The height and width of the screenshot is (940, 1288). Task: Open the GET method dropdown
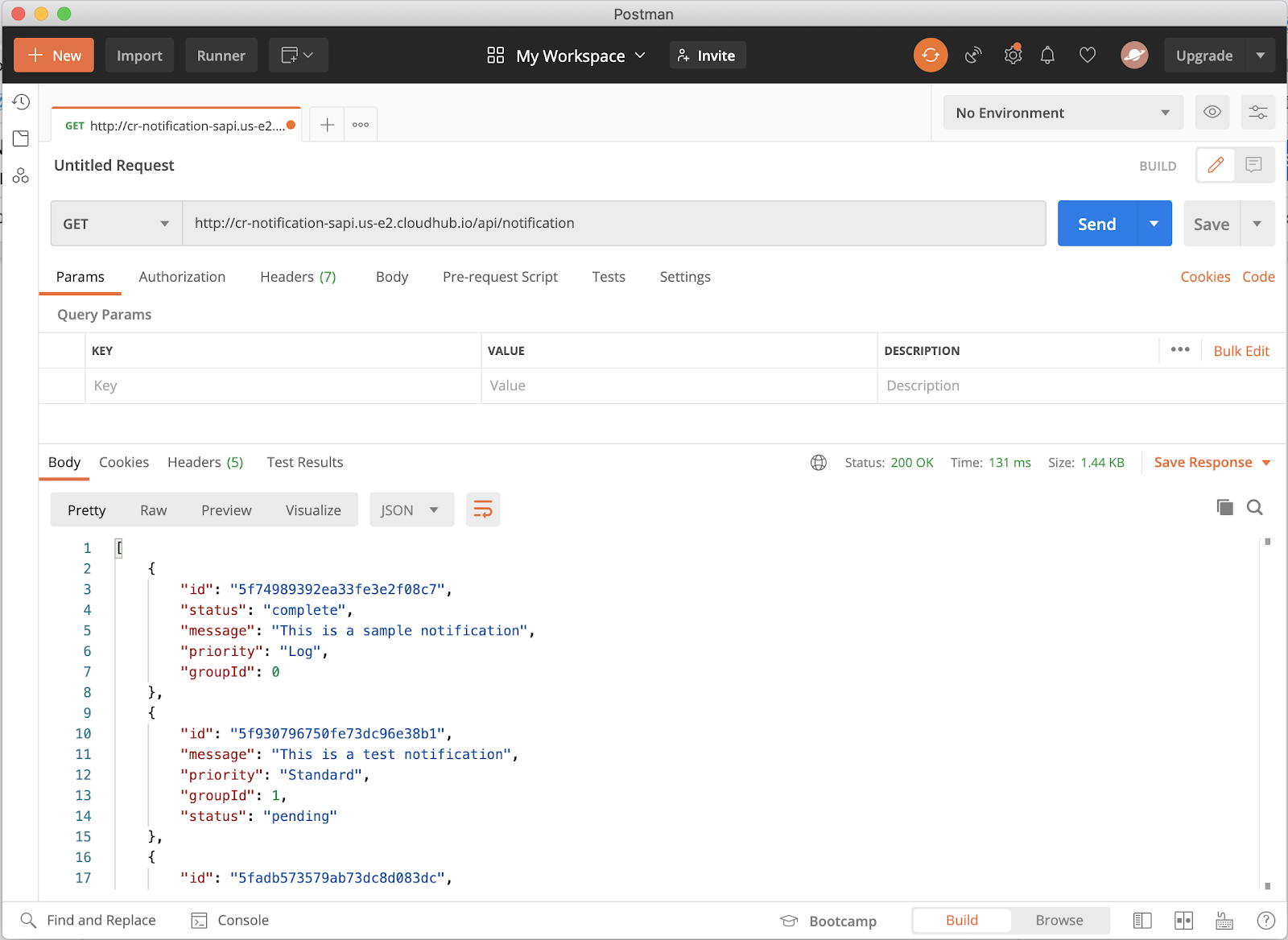[x=116, y=224]
